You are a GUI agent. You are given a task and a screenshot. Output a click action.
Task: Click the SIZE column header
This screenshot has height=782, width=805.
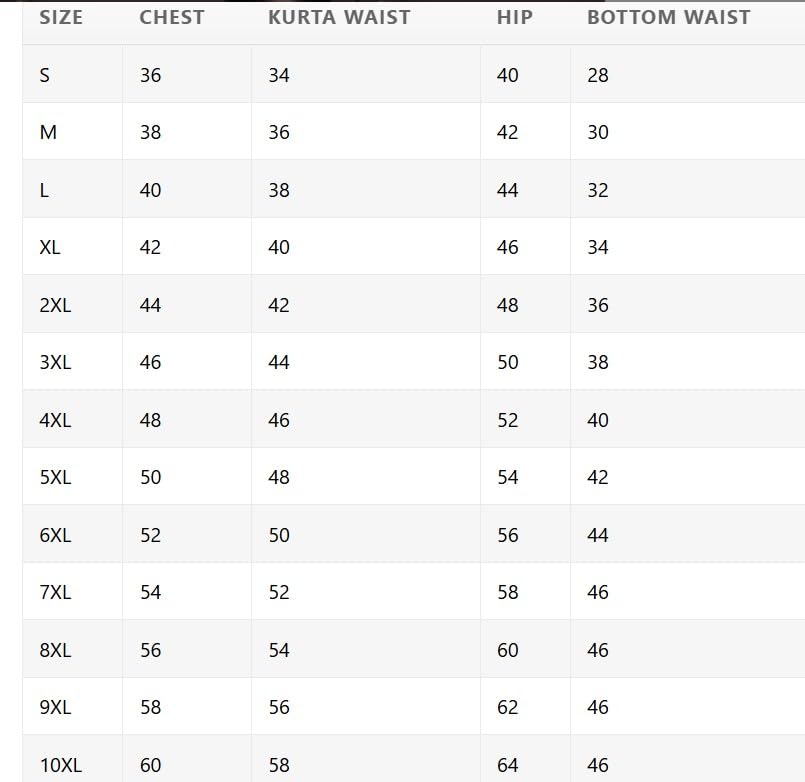(x=61, y=17)
